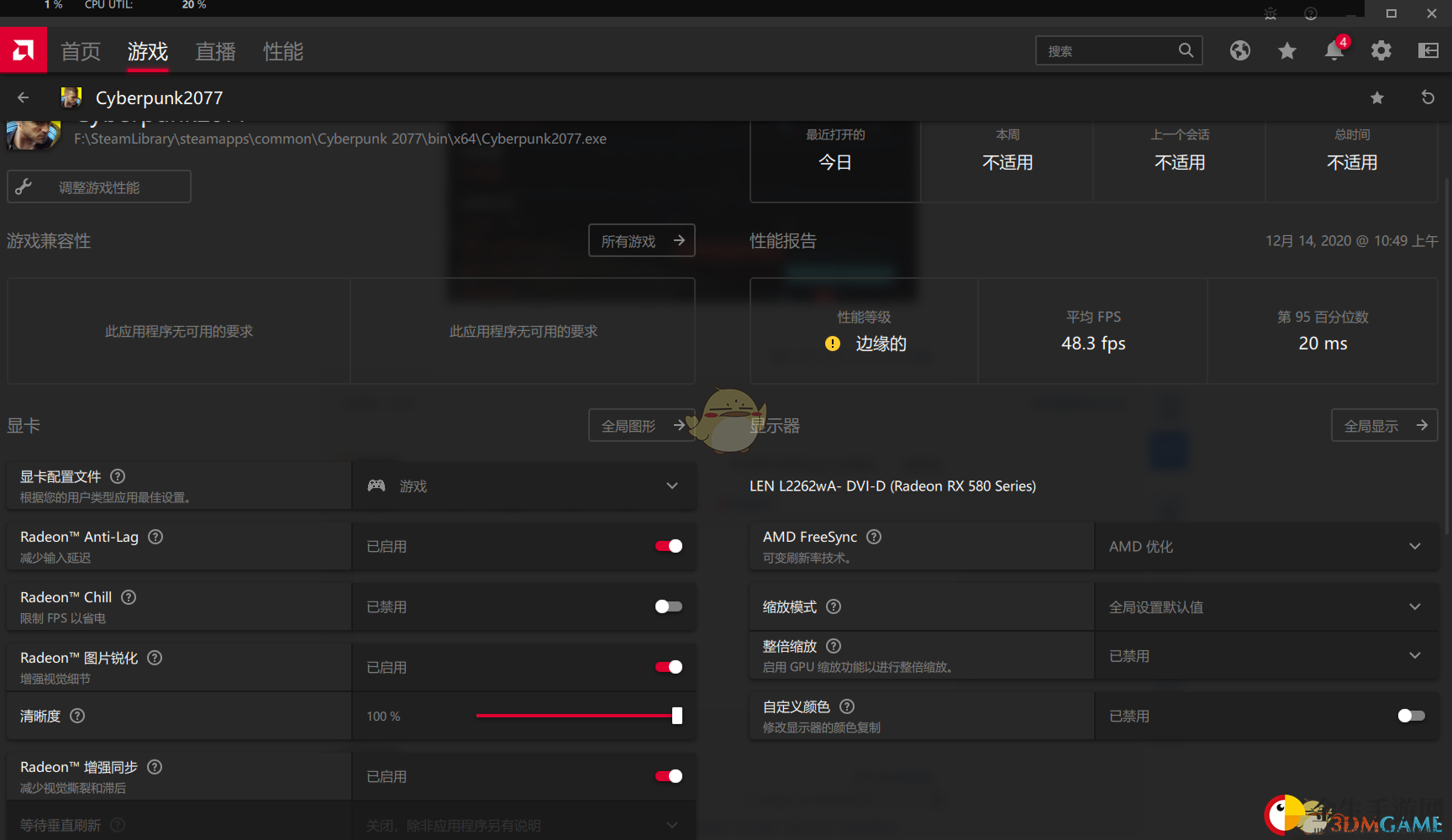Open the 整倍缩放 已禁用 dropdown
Image resolution: width=1452 pixels, height=840 pixels.
pyautogui.click(x=1266, y=656)
